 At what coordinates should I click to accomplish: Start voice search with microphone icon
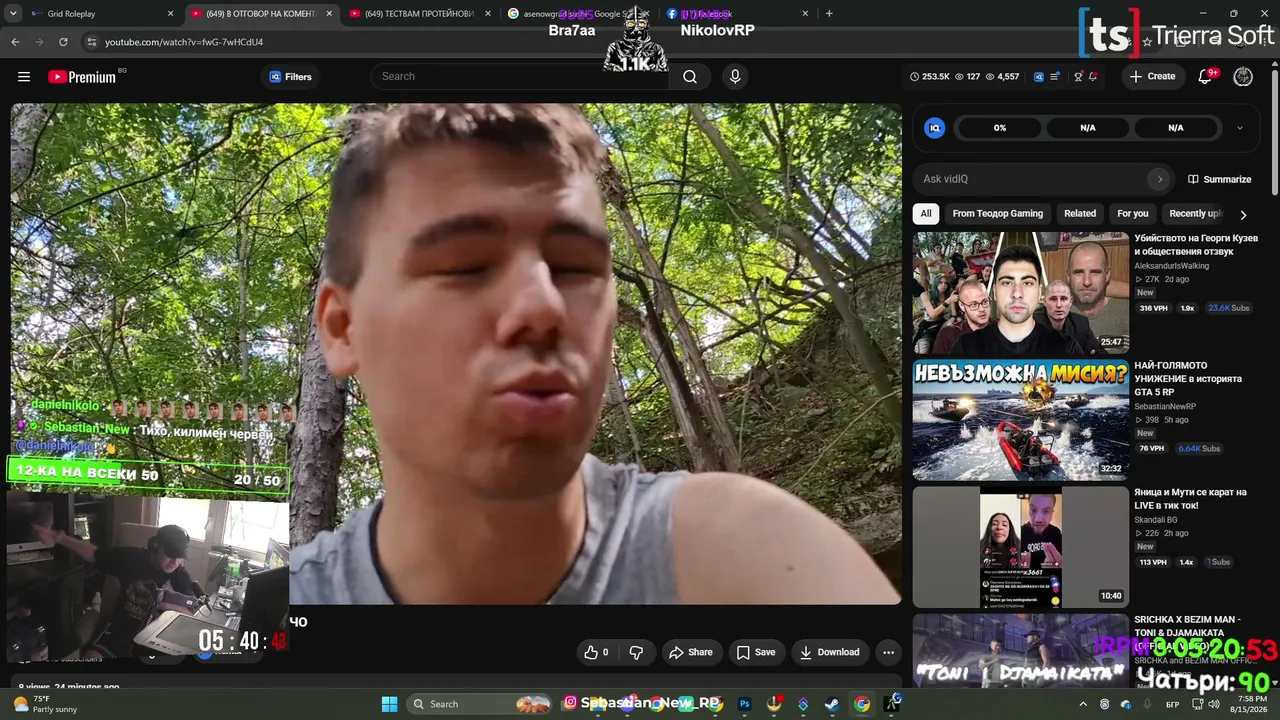tap(735, 77)
